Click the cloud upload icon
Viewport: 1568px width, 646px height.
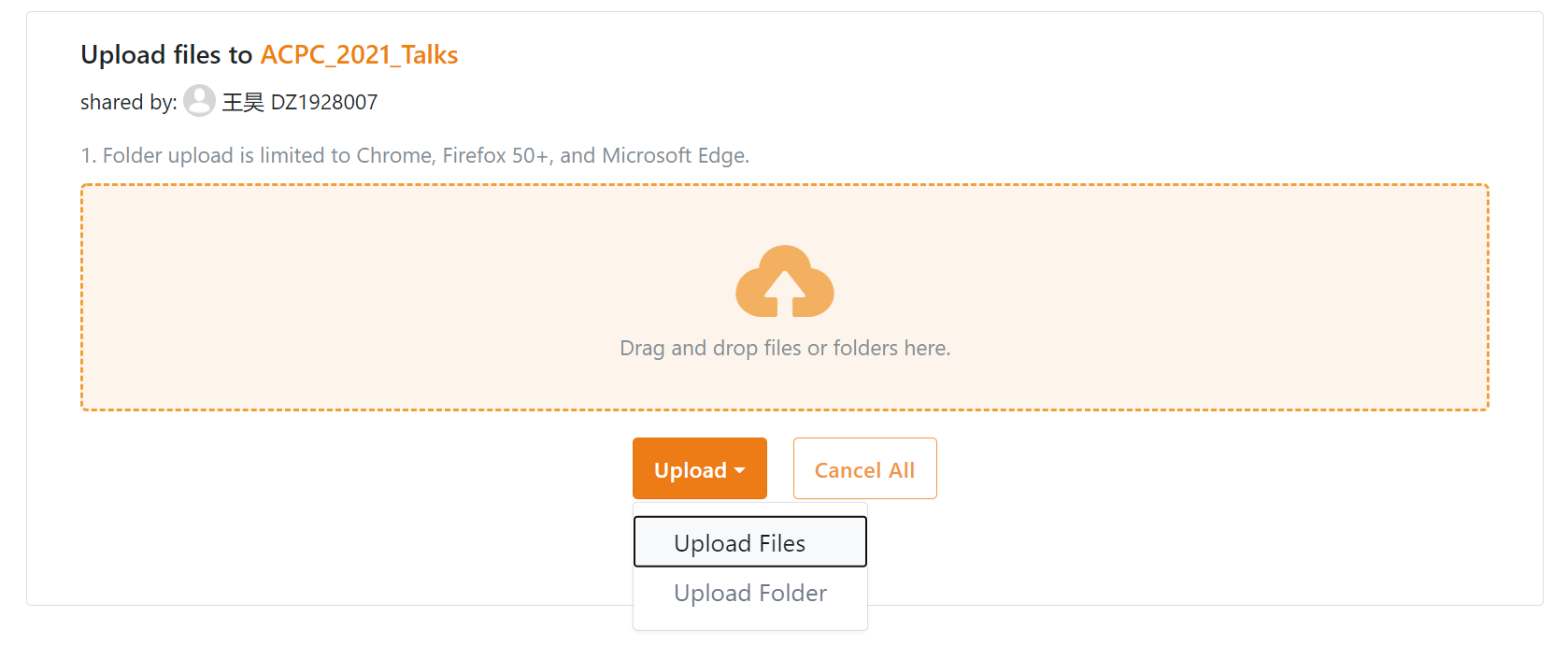(x=784, y=281)
